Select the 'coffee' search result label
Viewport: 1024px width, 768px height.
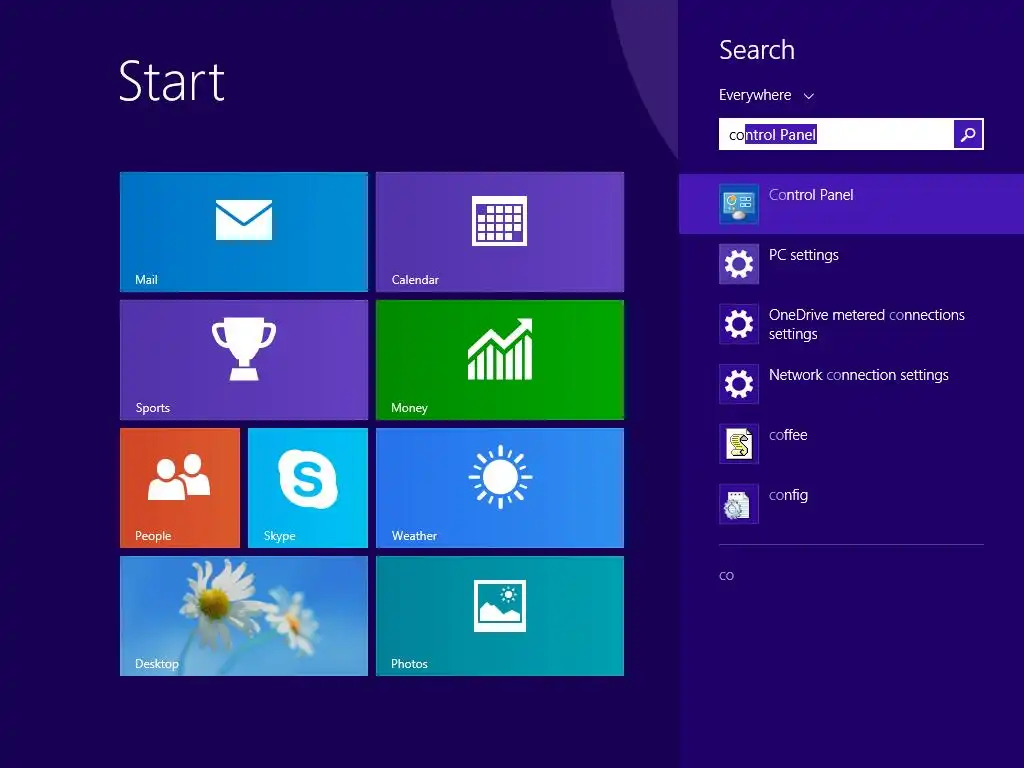788,435
